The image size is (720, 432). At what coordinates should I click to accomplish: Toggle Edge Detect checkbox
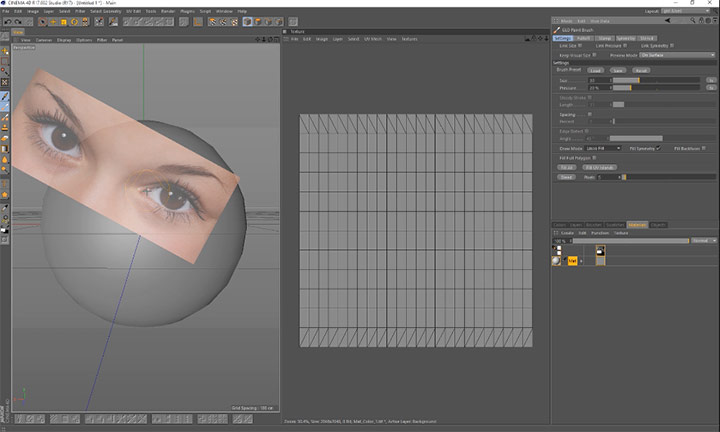tap(586, 131)
